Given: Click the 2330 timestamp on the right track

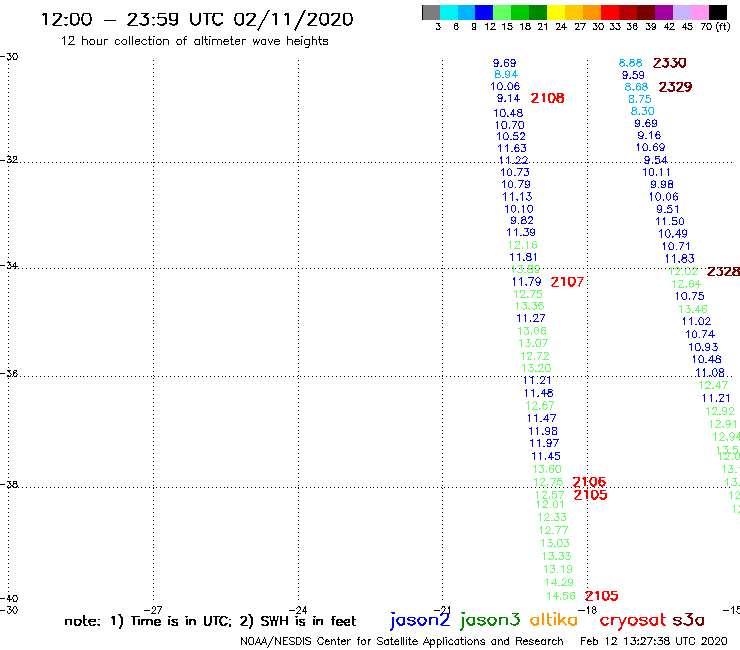Looking at the screenshot, I should [669, 63].
